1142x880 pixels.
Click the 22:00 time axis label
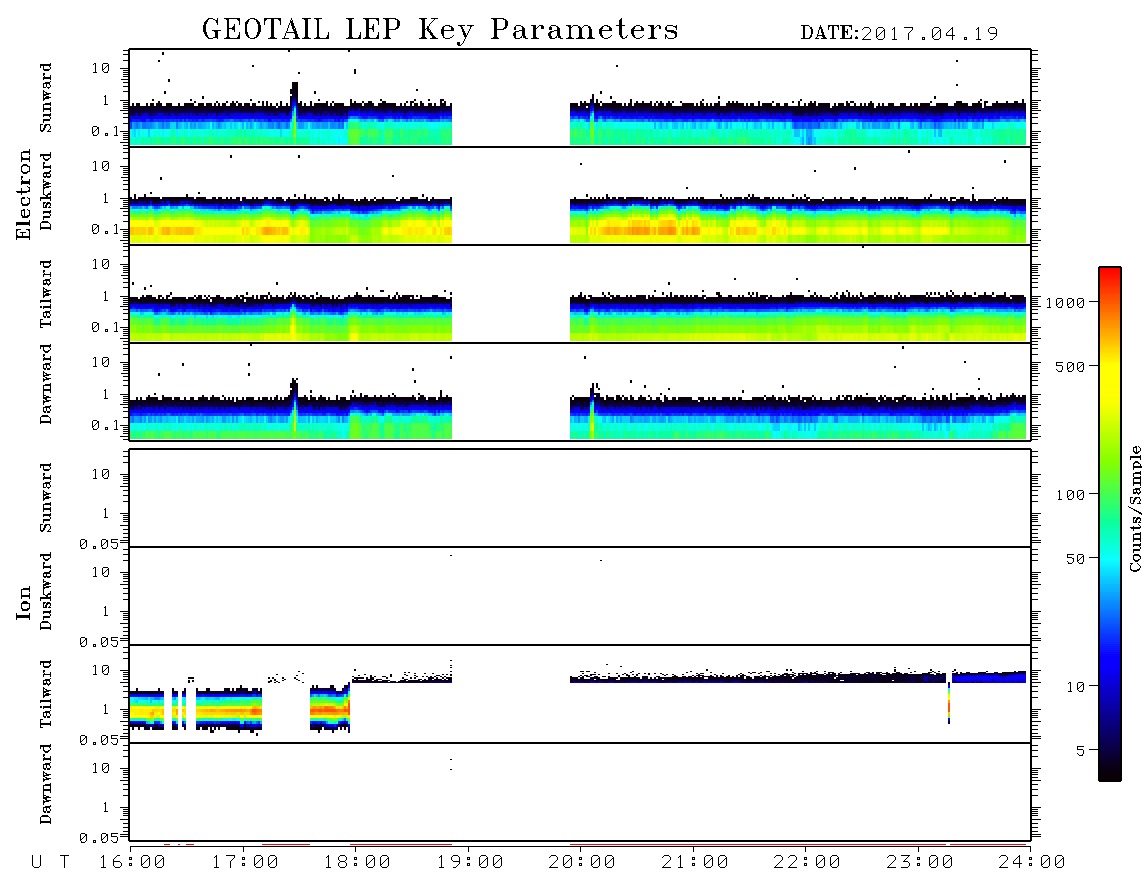(807, 863)
